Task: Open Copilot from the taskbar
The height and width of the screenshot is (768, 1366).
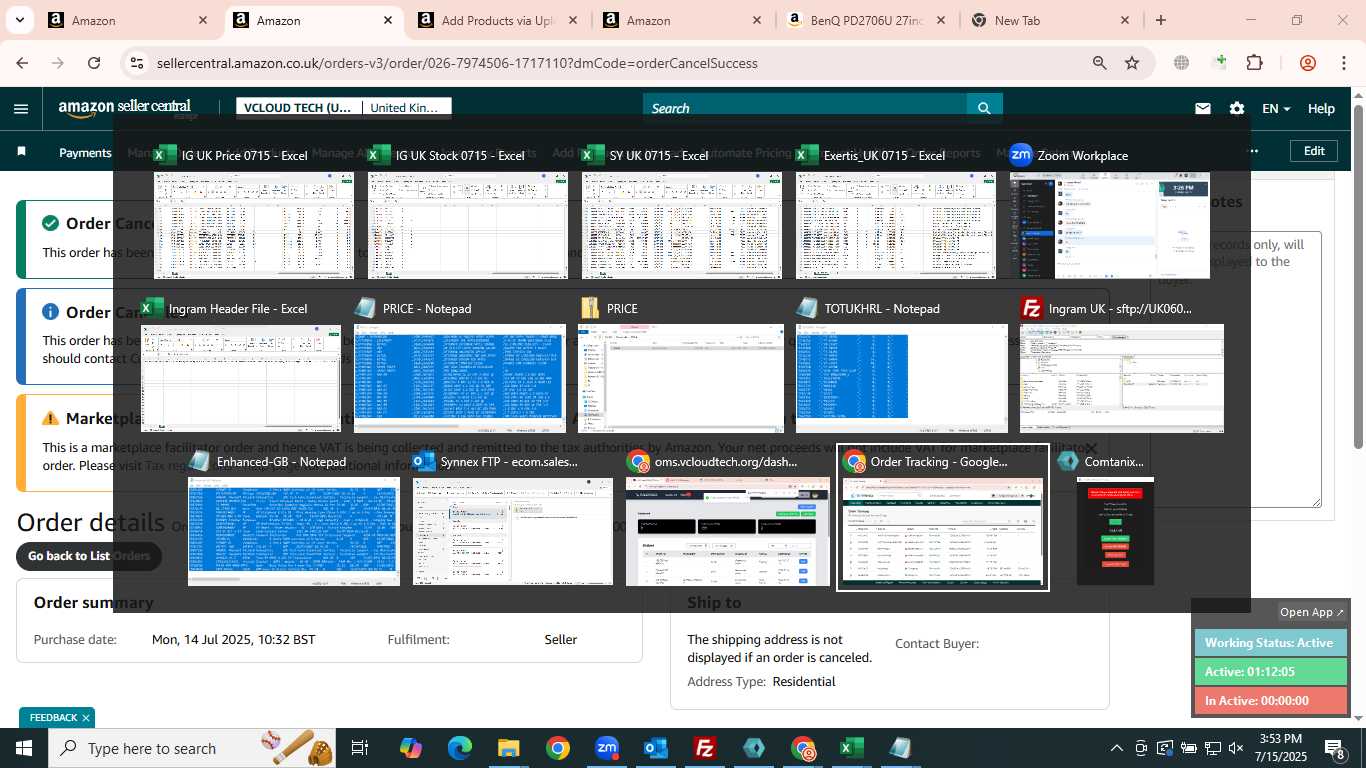Action: 410,748
